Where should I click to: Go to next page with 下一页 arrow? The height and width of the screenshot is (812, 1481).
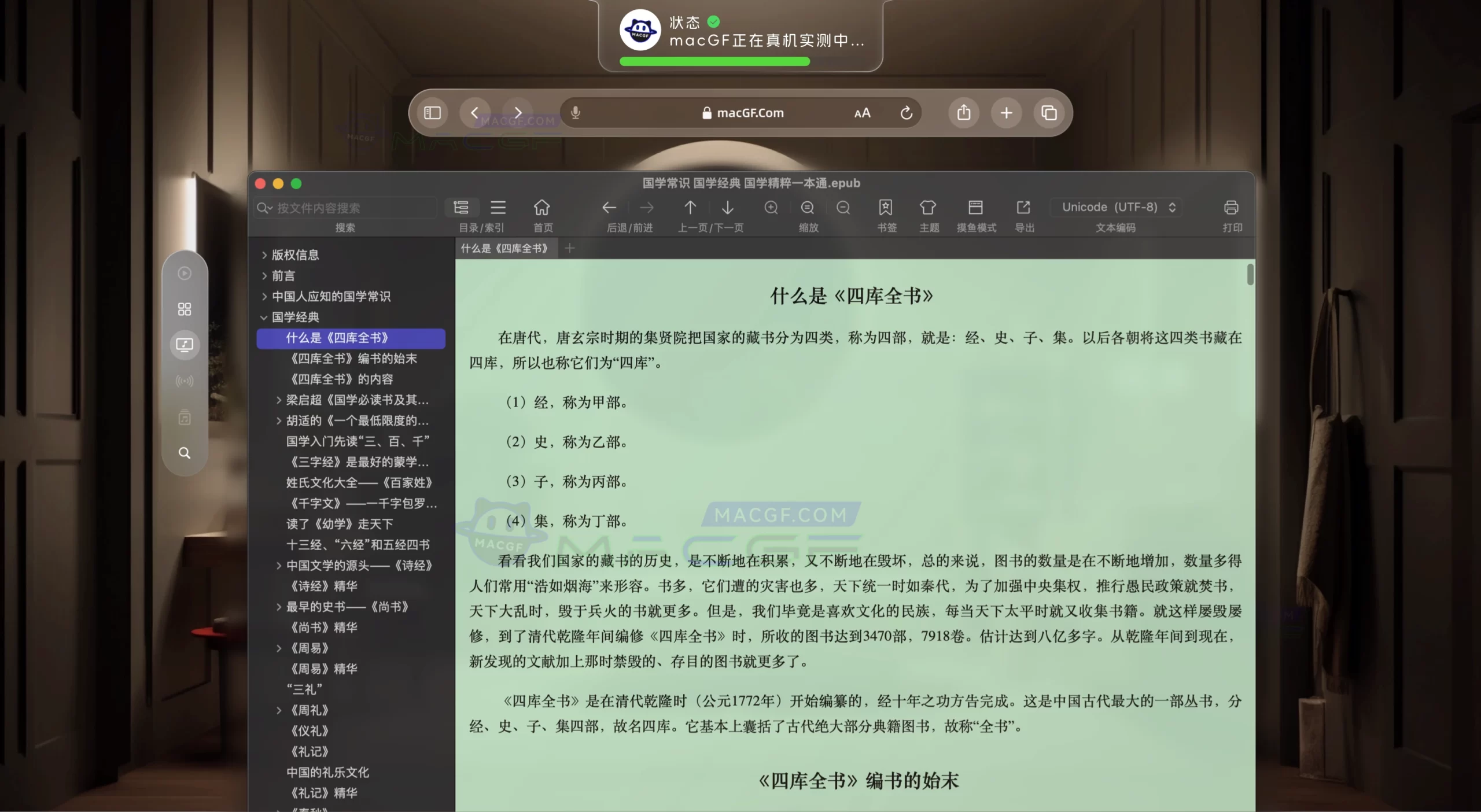click(727, 207)
